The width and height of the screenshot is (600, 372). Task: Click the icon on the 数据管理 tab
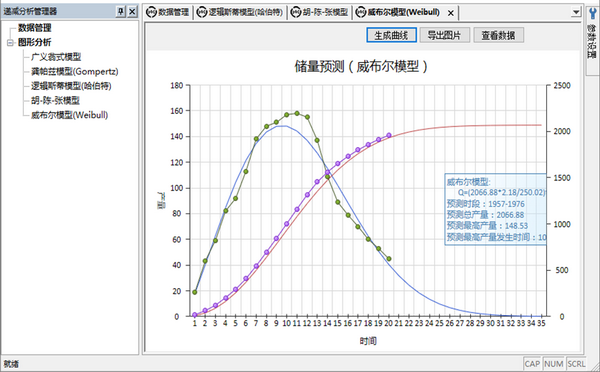click(x=152, y=12)
